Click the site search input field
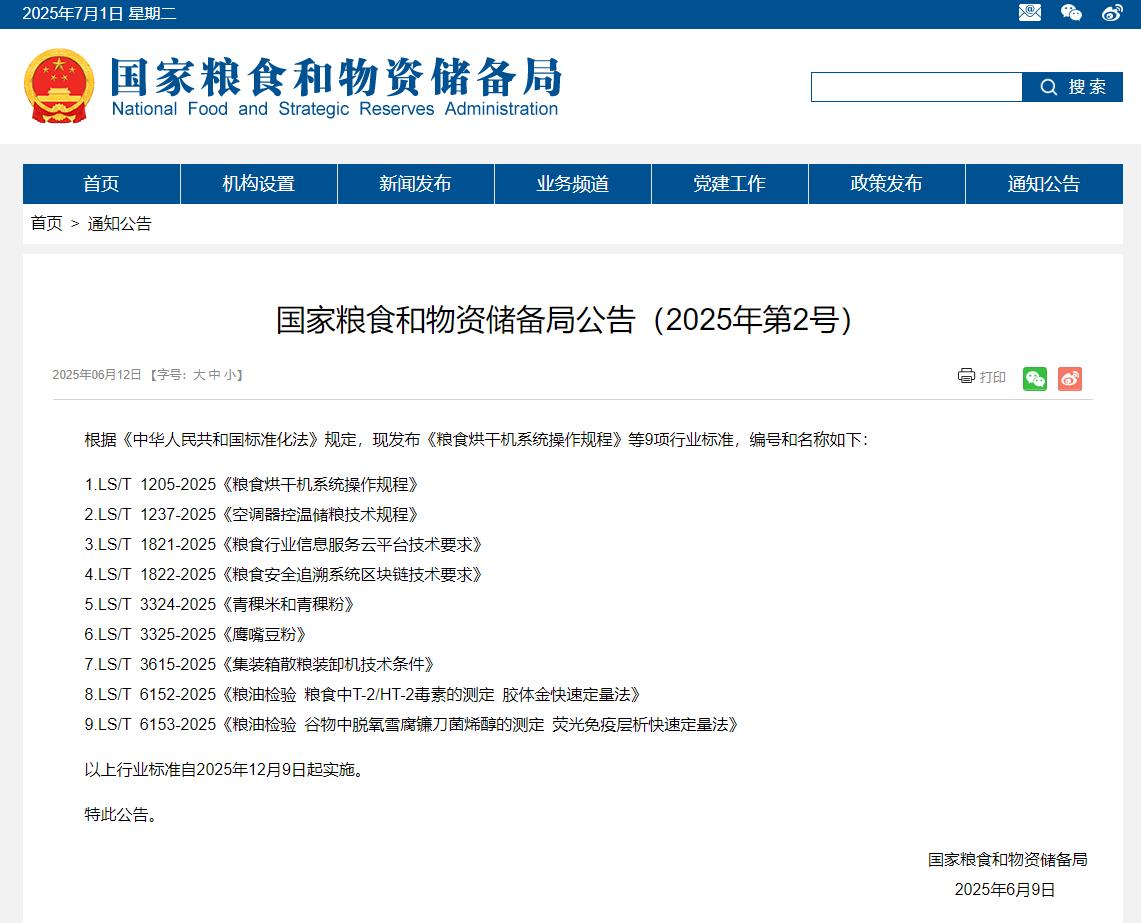This screenshot has height=923, width=1141. tap(916, 87)
